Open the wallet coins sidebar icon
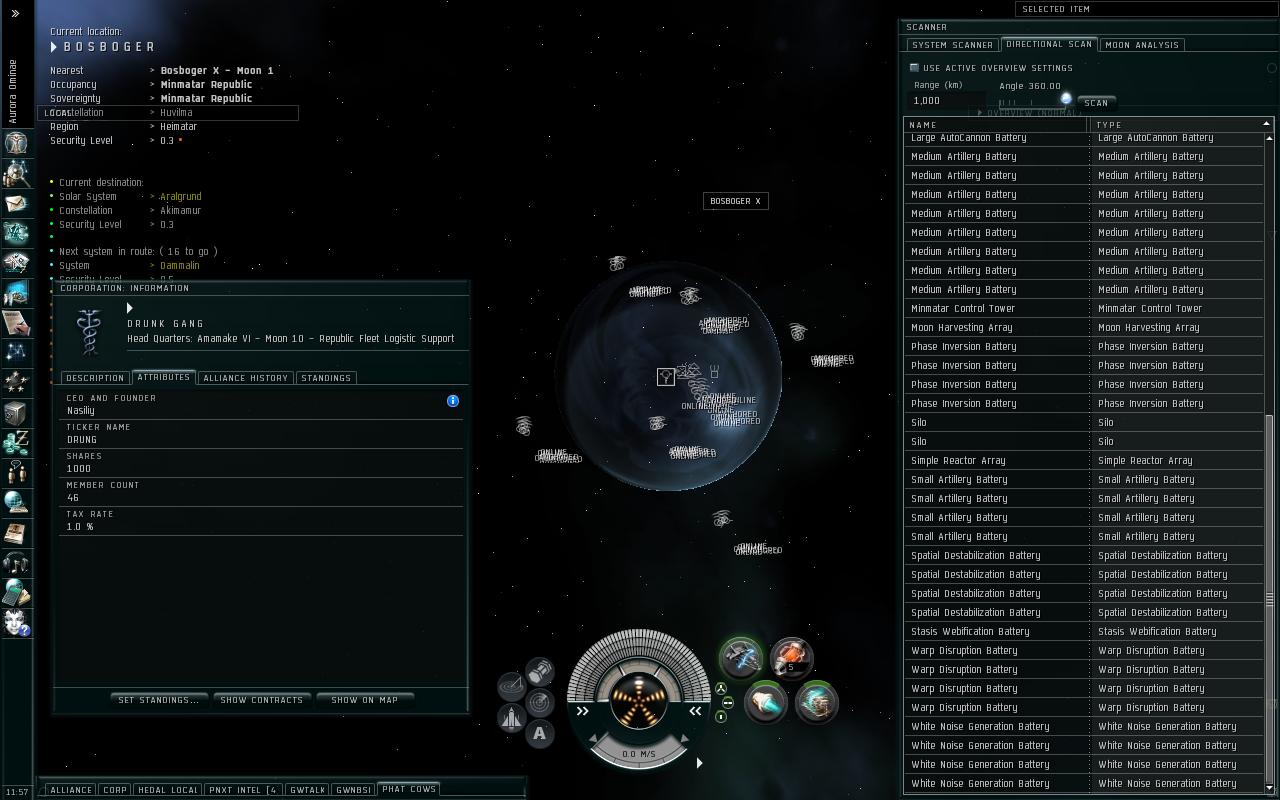Viewport: 1280px width, 800px height. 16,442
